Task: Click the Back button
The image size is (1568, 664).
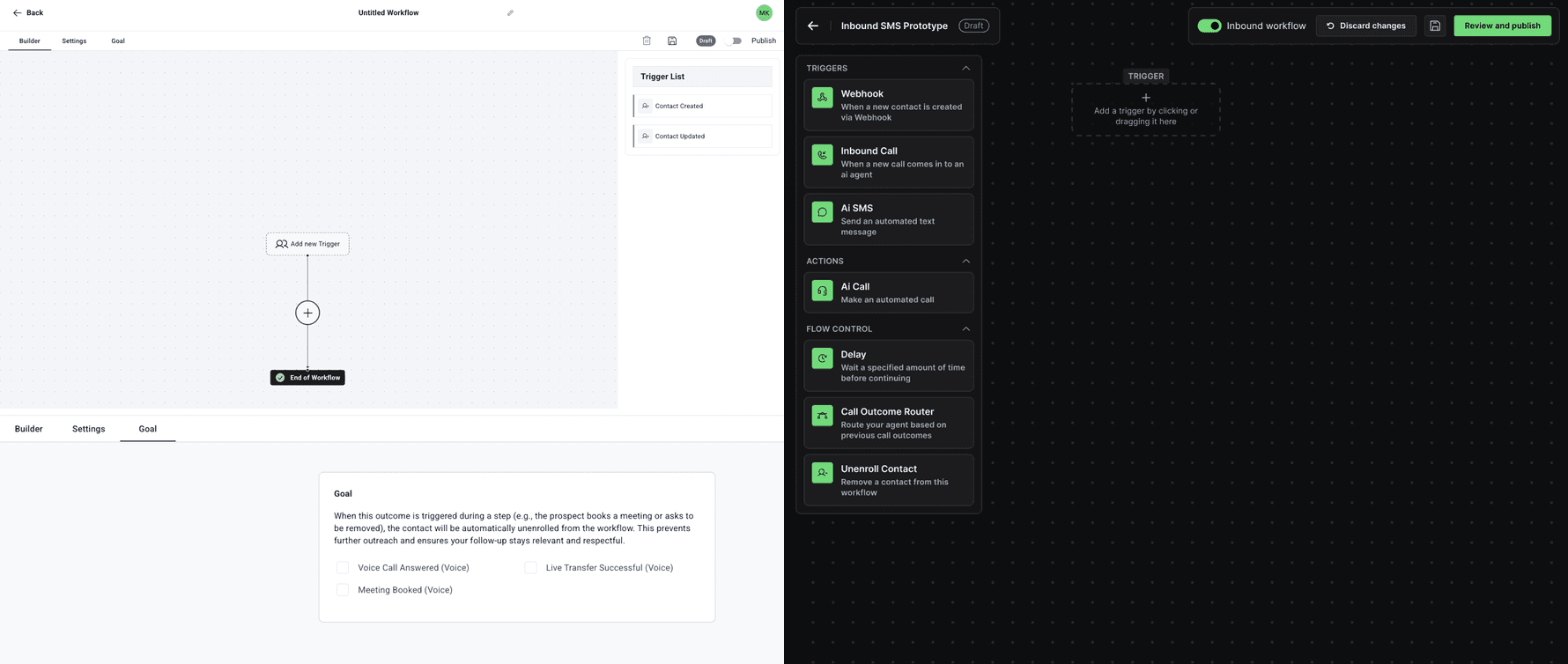Action: (x=28, y=13)
